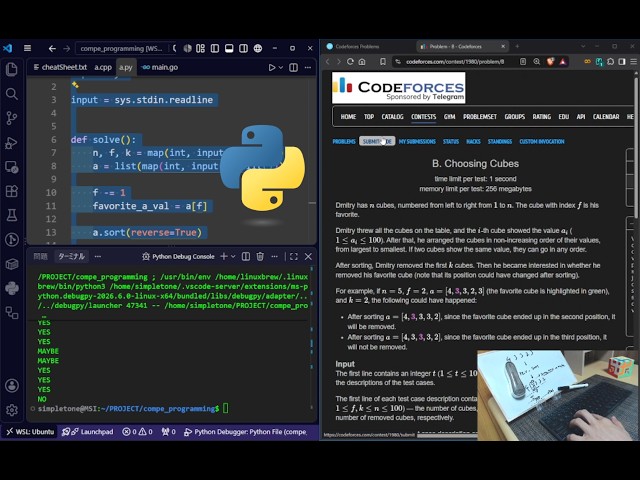Toggle the browser sidebar panel

pos(622,62)
